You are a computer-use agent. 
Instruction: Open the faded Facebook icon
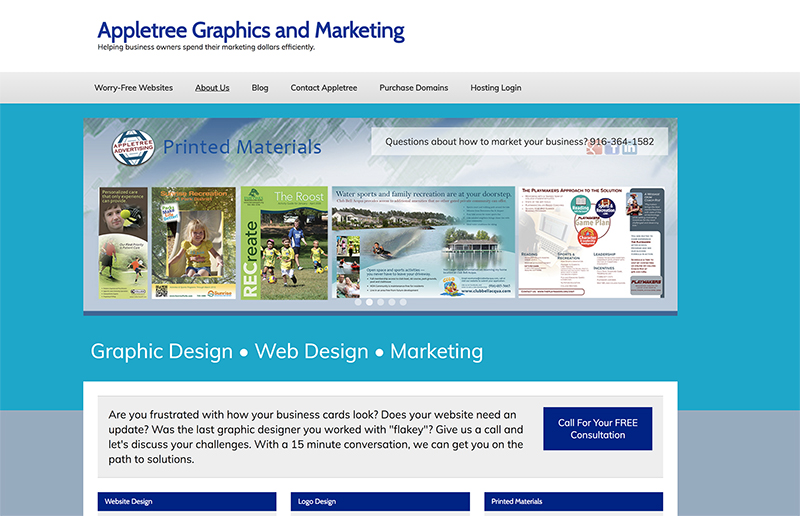[612, 148]
